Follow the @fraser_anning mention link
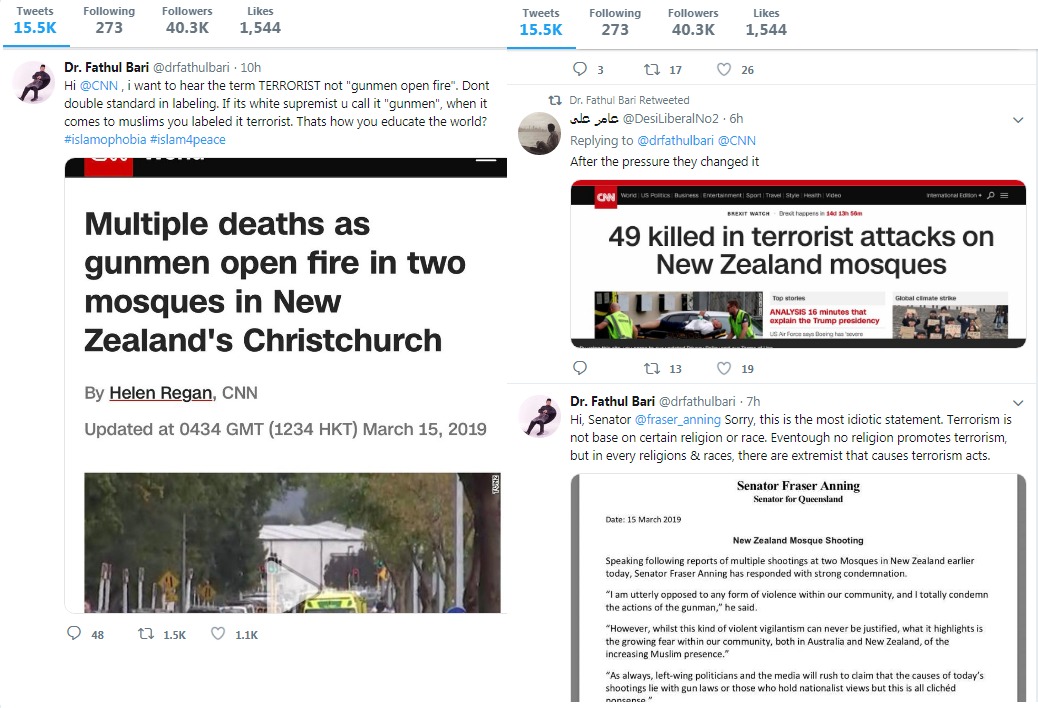 point(678,420)
